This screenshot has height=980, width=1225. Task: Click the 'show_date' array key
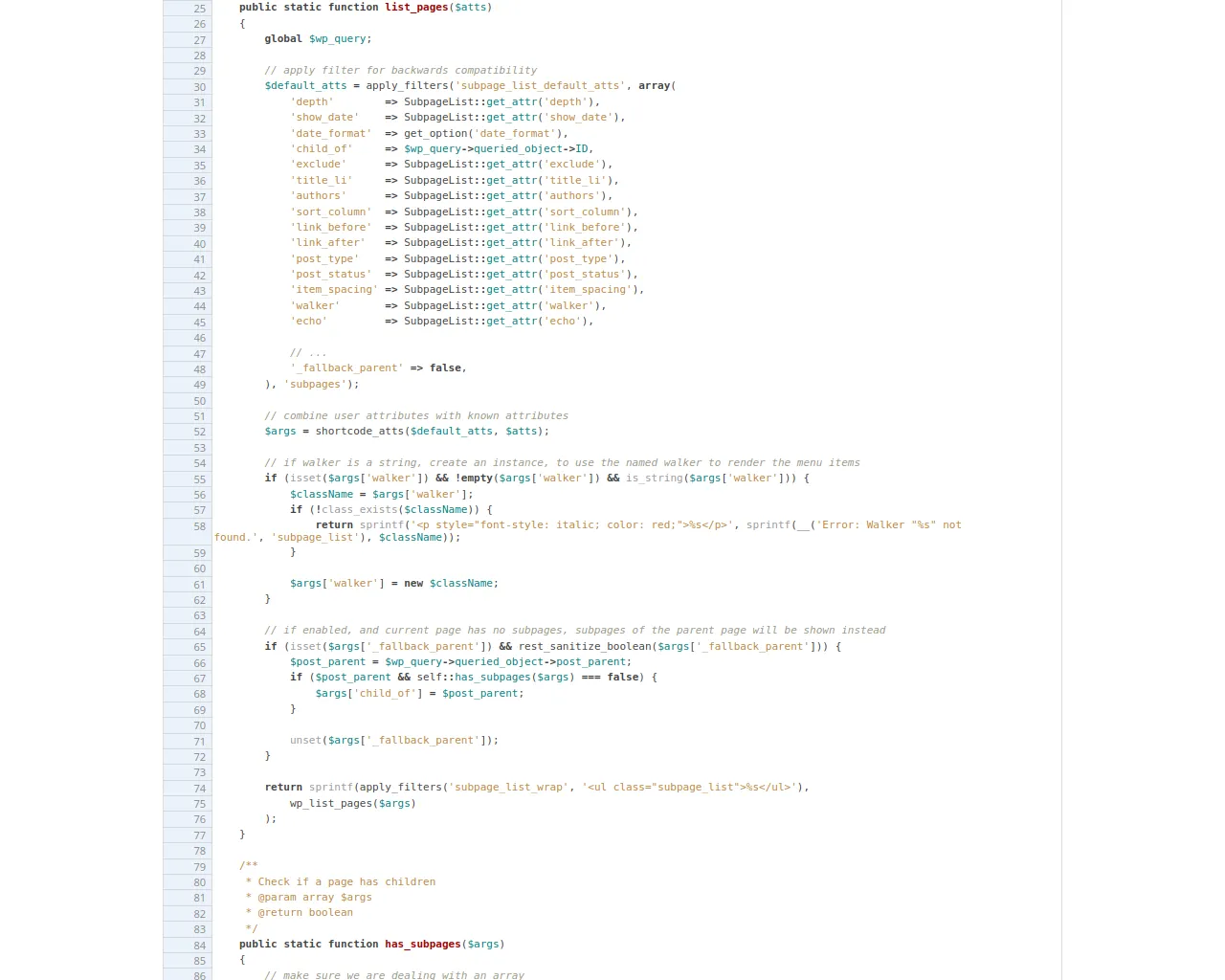(x=324, y=118)
